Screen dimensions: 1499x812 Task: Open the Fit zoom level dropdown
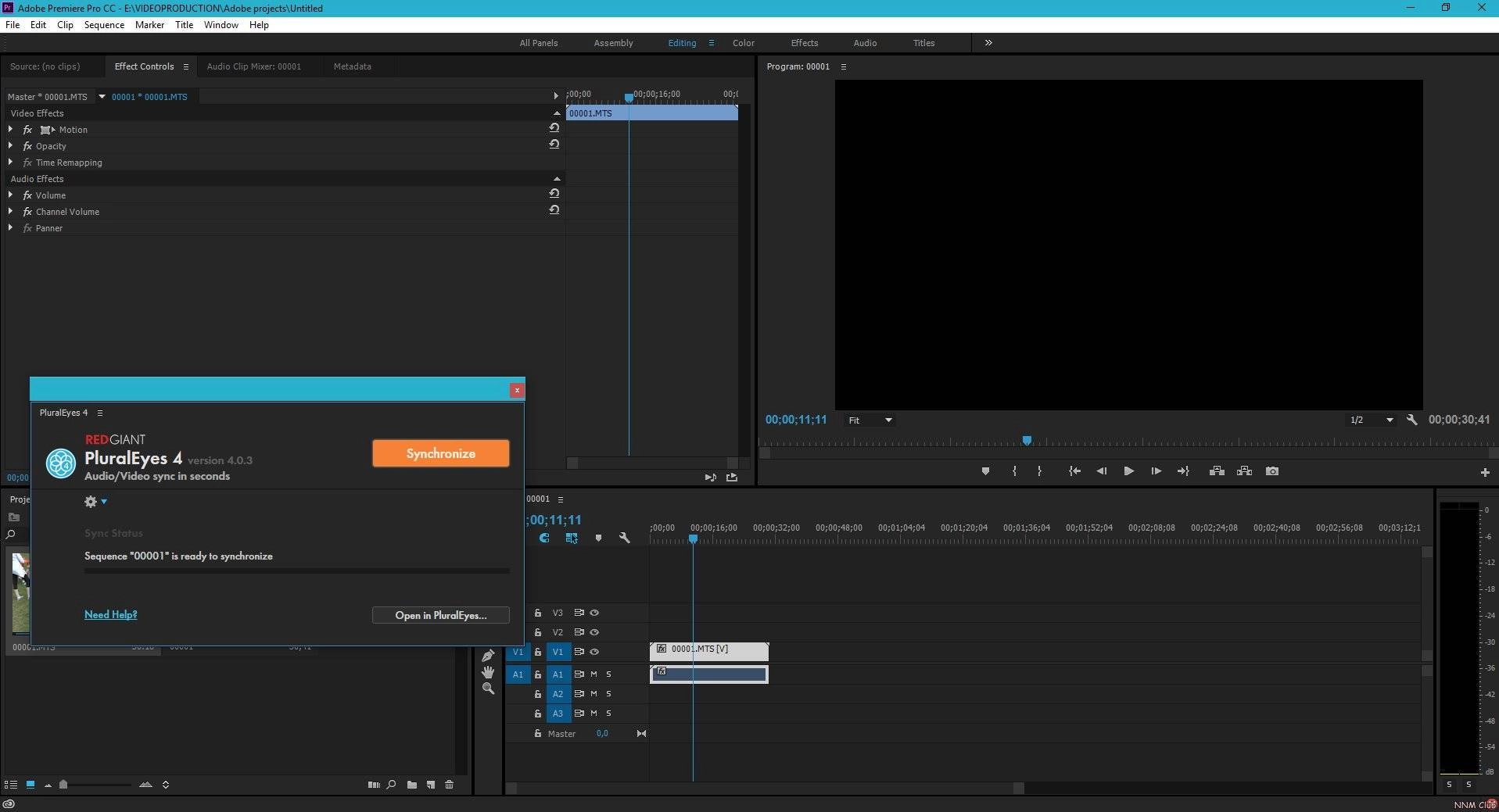click(870, 420)
